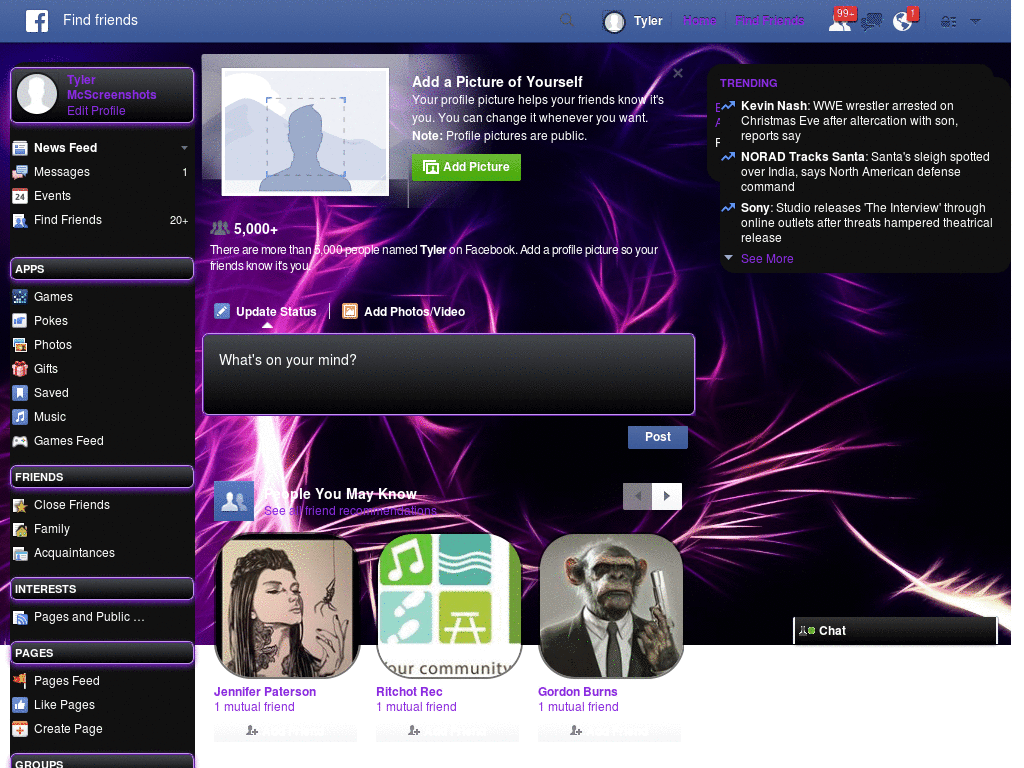Go to previous friend suggestions arrow
Screen dimensions: 1024x768
click(638, 496)
